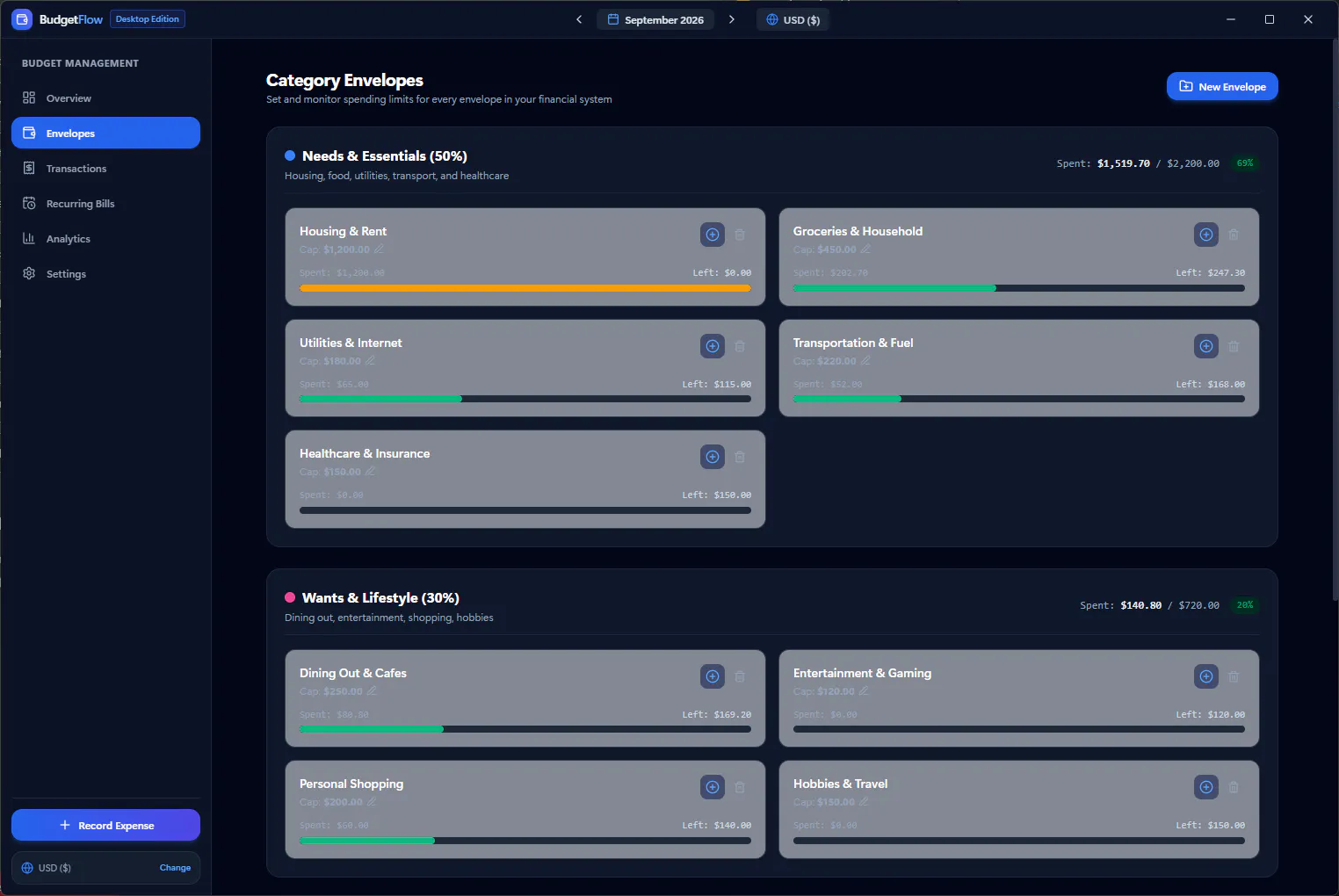Go to next month with right chevron
The height and width of the screenshot is (896, 1339).
(x=732, y=19)
